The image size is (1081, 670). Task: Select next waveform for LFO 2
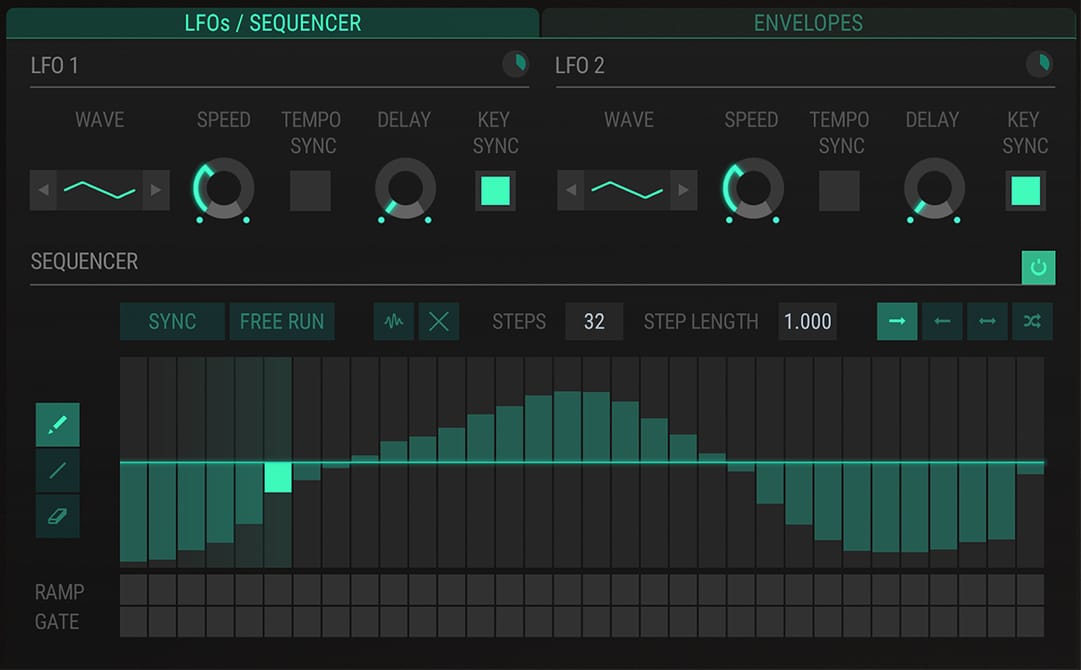click(x=683, y=190)
